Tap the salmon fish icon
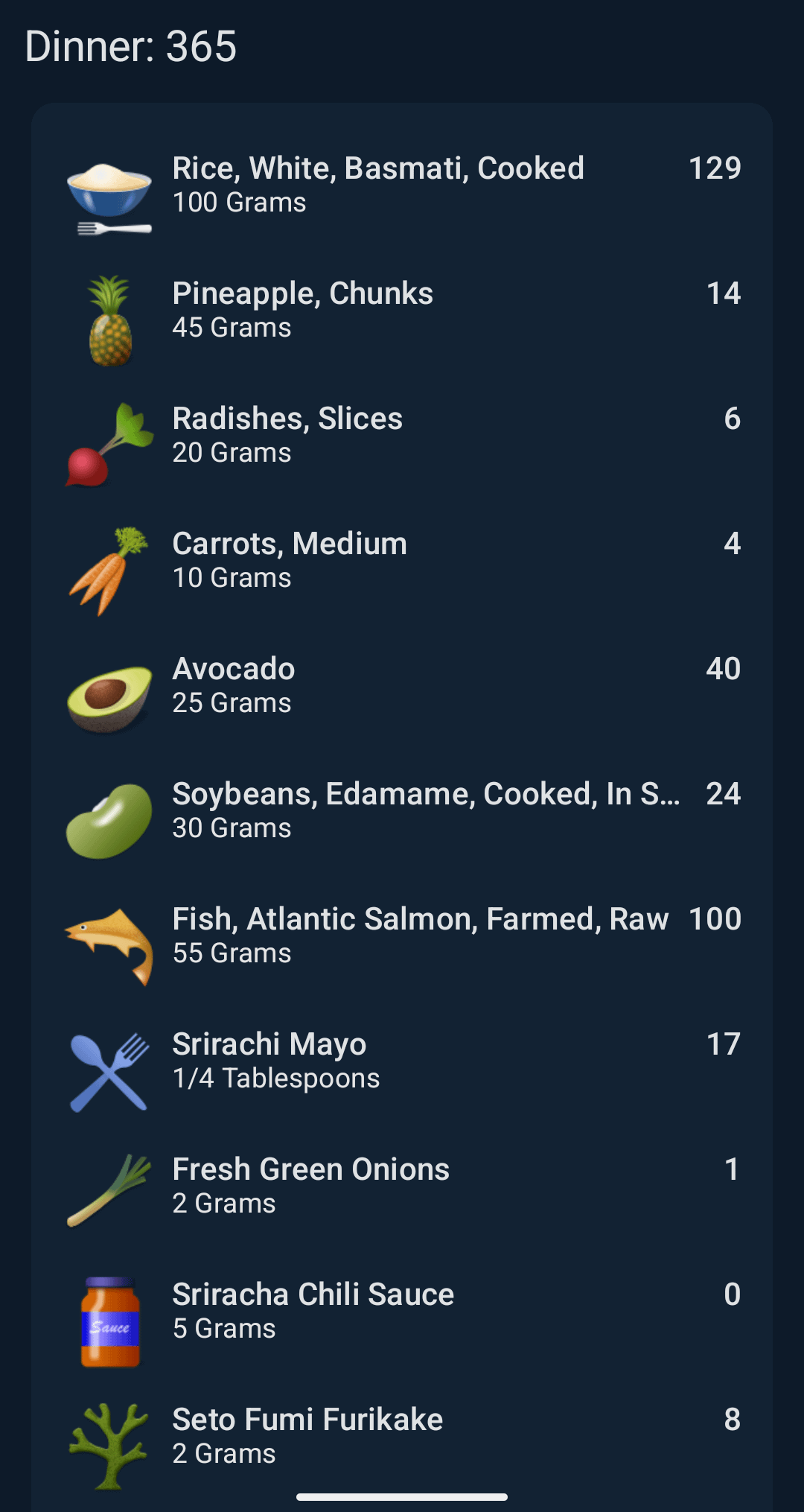Screen dimensions: 804x1512 tap(109, 946)
